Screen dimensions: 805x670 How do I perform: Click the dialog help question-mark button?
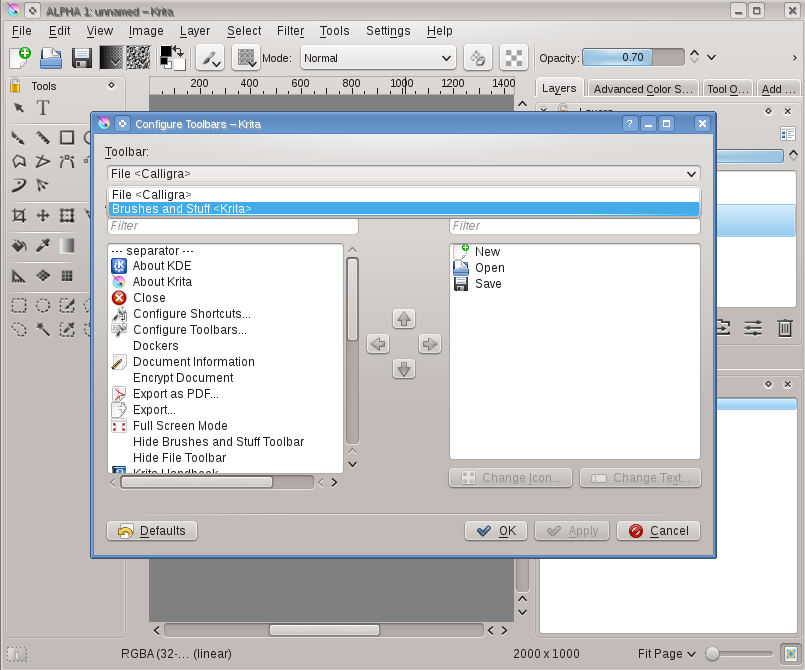(x=630, y=124)
